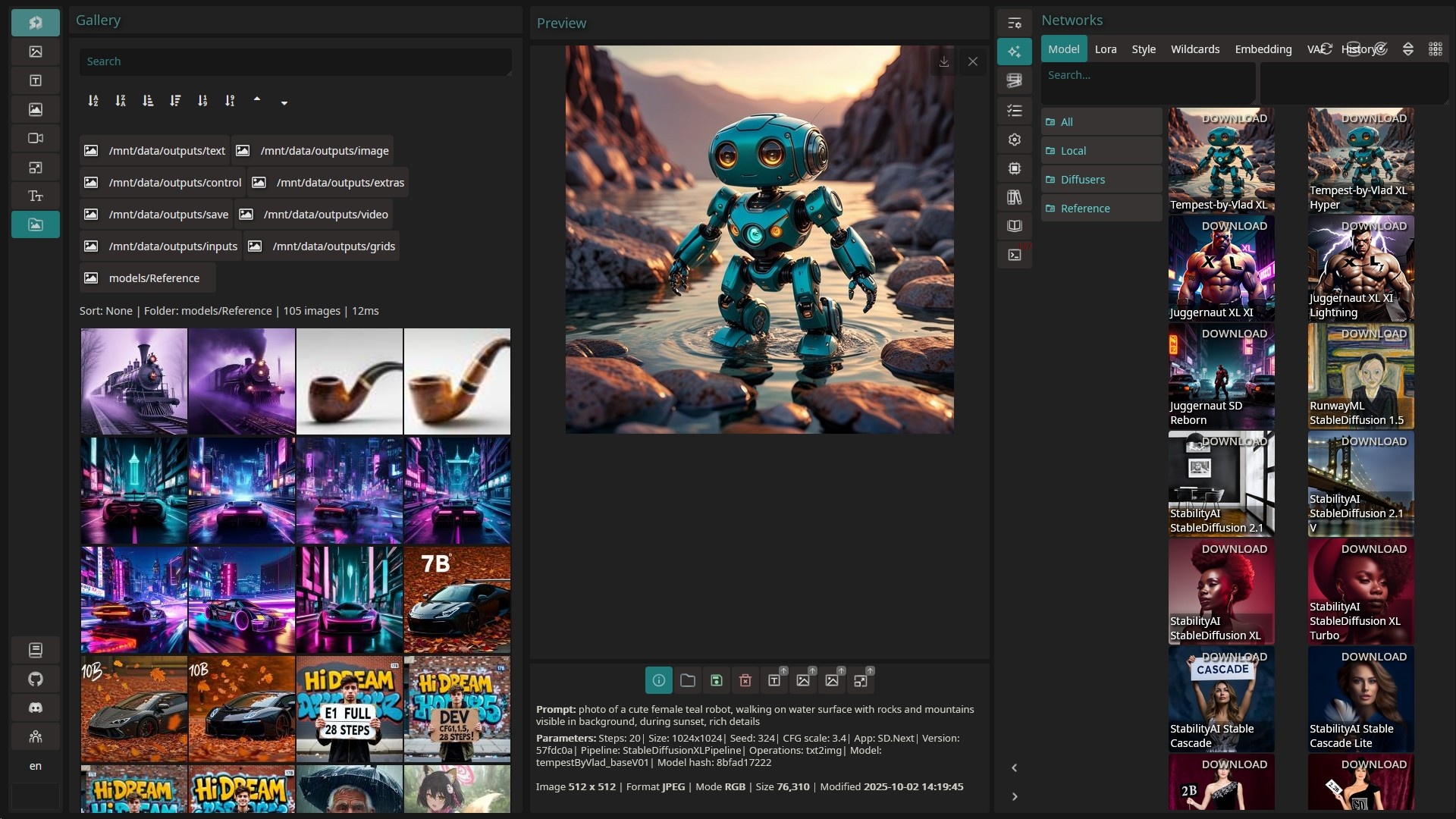Toggle the image info button below preview
This screenshot has height=819, width=1456.
tap(658, 680)
